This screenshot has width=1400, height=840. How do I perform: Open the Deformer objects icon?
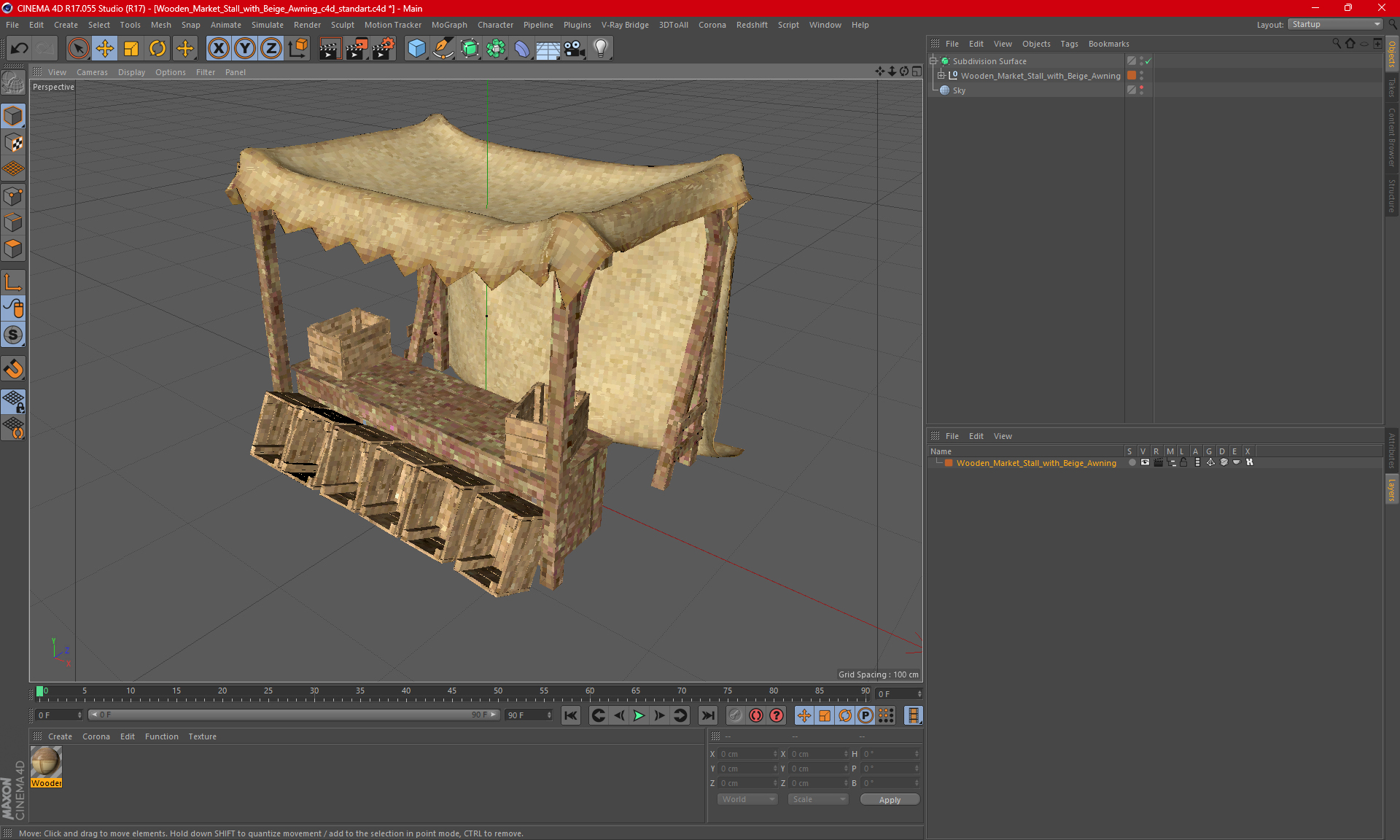pos(522,49)
